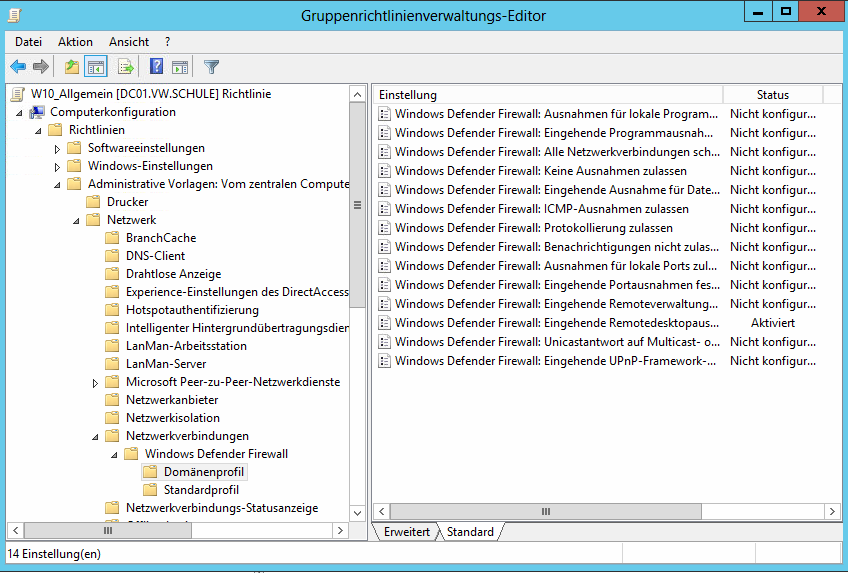Collapse the Netzwerk tree node
This screenshot has height=573, width=848.
[x=76, y=220]
